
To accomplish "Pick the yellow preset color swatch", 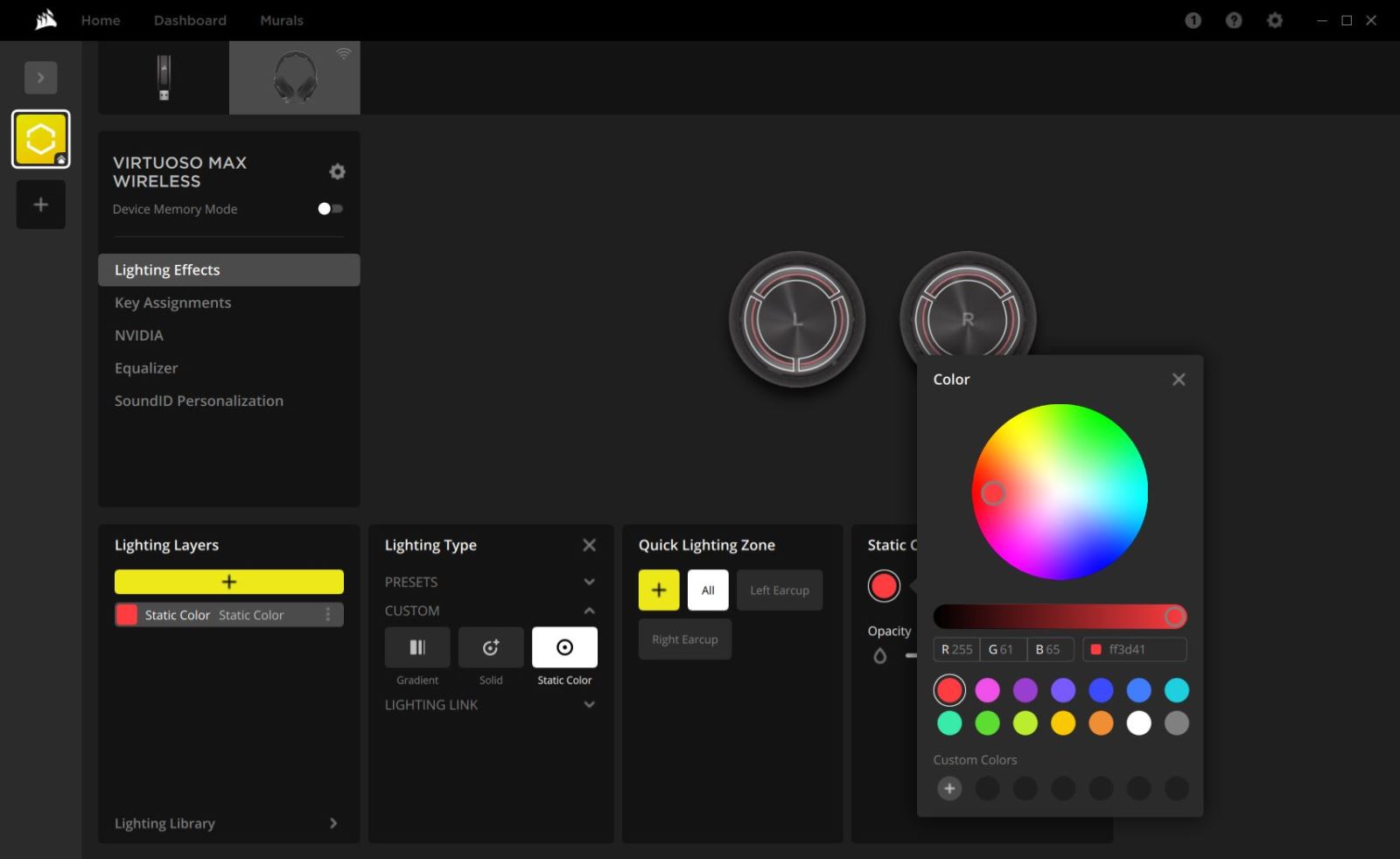I will coord(1063,723).
